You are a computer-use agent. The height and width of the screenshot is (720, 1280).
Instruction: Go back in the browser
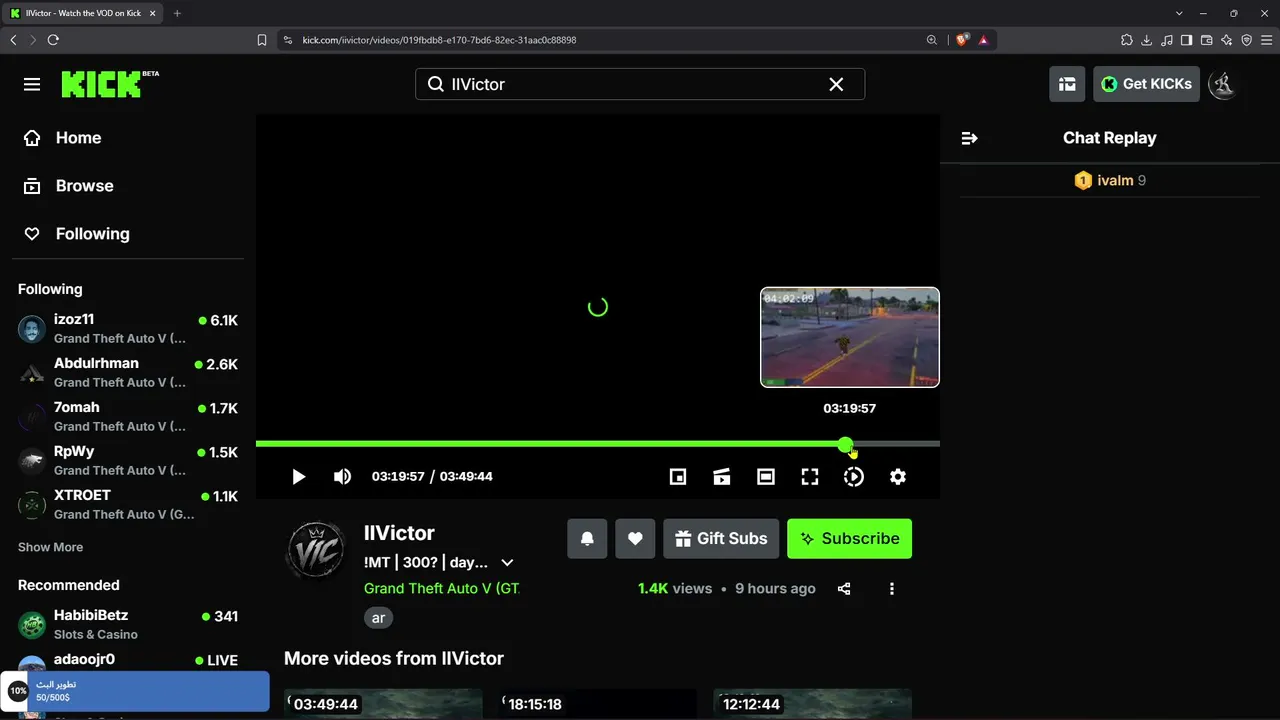(13, 40)
